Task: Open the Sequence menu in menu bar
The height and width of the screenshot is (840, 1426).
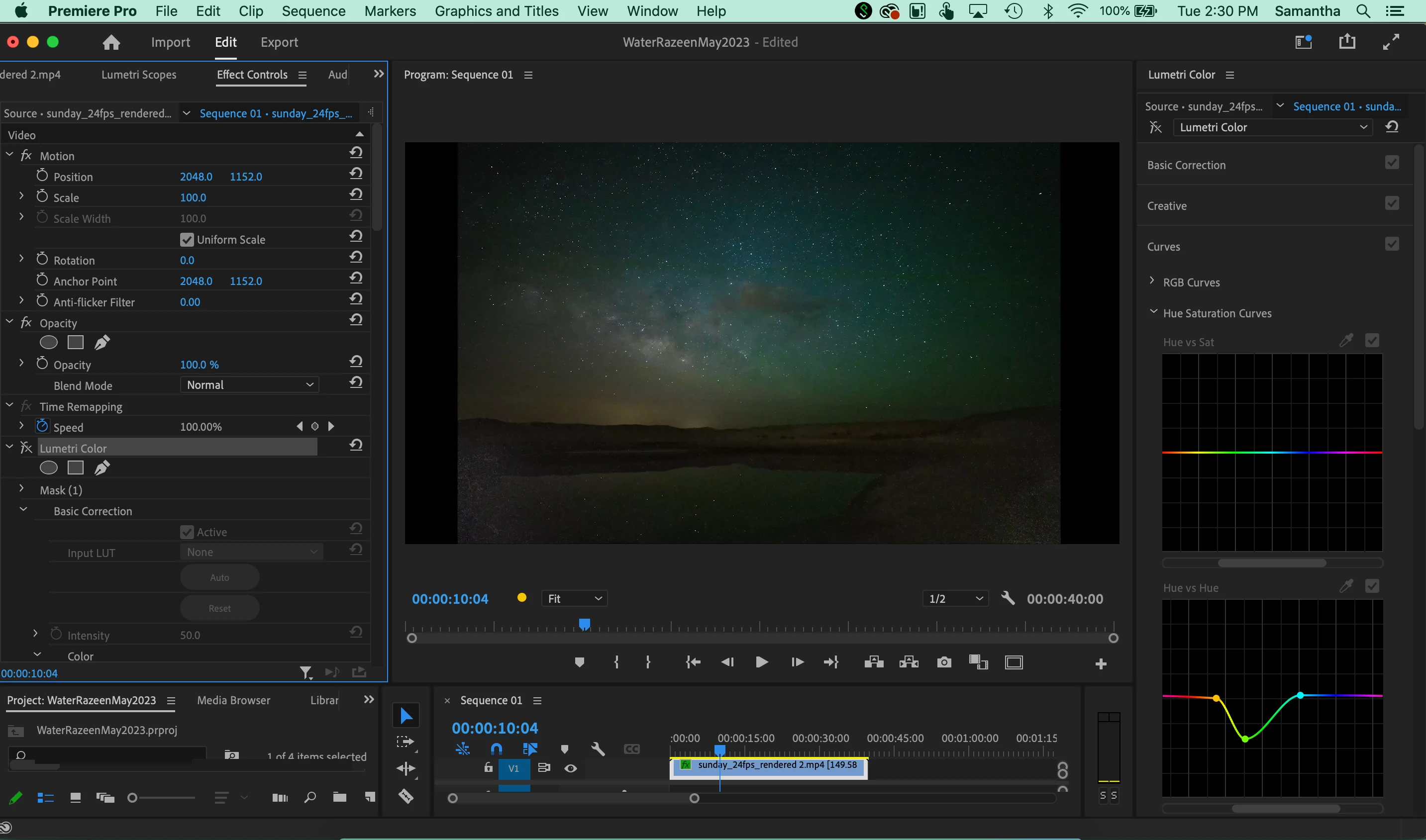Action: (x=313, y=11)
